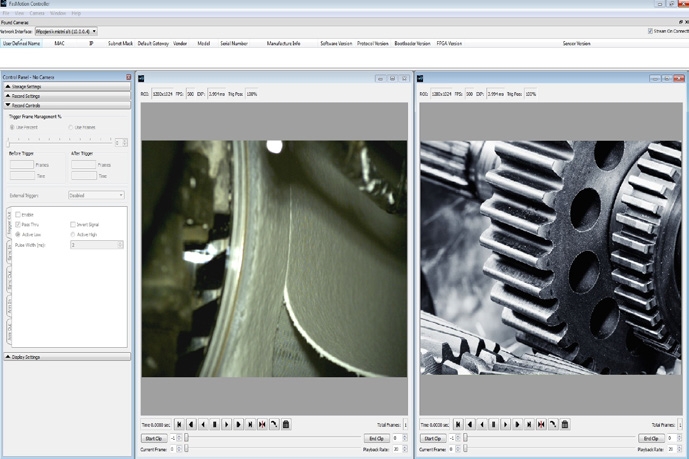Select Active Low radio button
Screen dimensions: 689x459
[x=18, y=235]
